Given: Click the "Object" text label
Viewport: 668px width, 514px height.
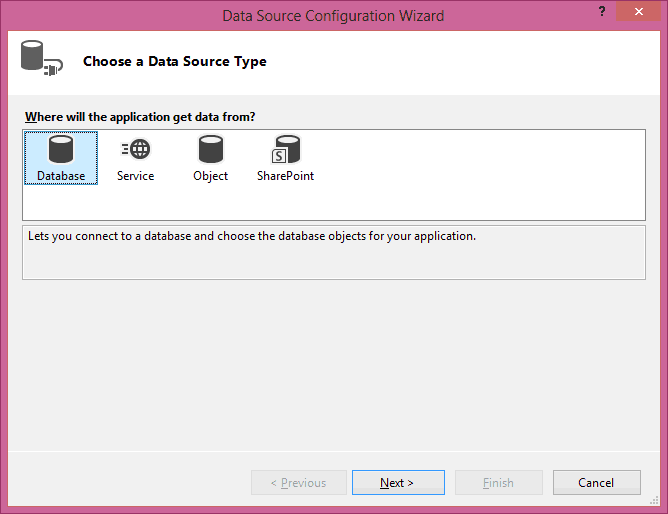Looking at the screenshot, I should coord(210,176).
